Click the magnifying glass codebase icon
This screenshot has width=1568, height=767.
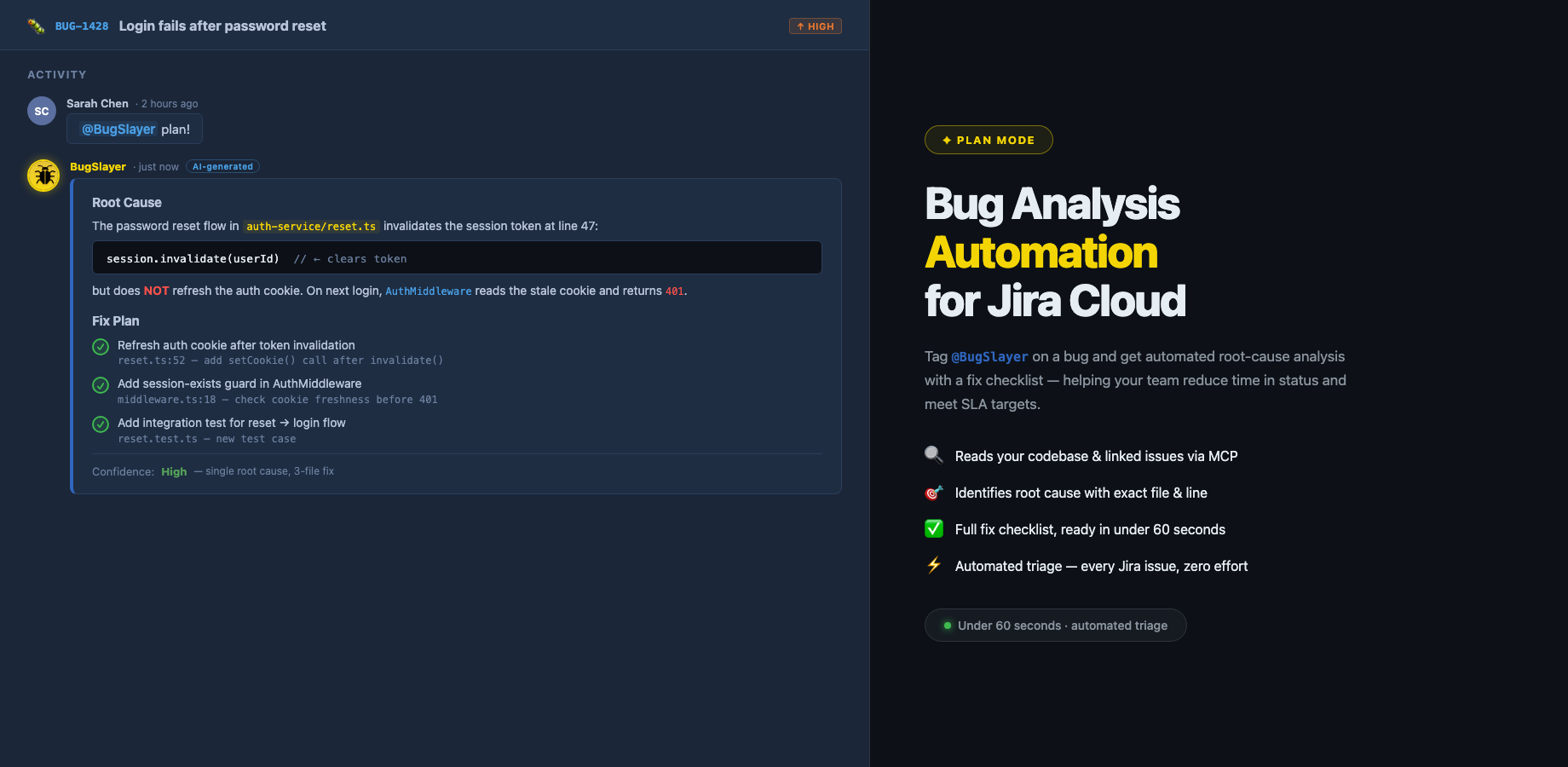tap(934, 455)
